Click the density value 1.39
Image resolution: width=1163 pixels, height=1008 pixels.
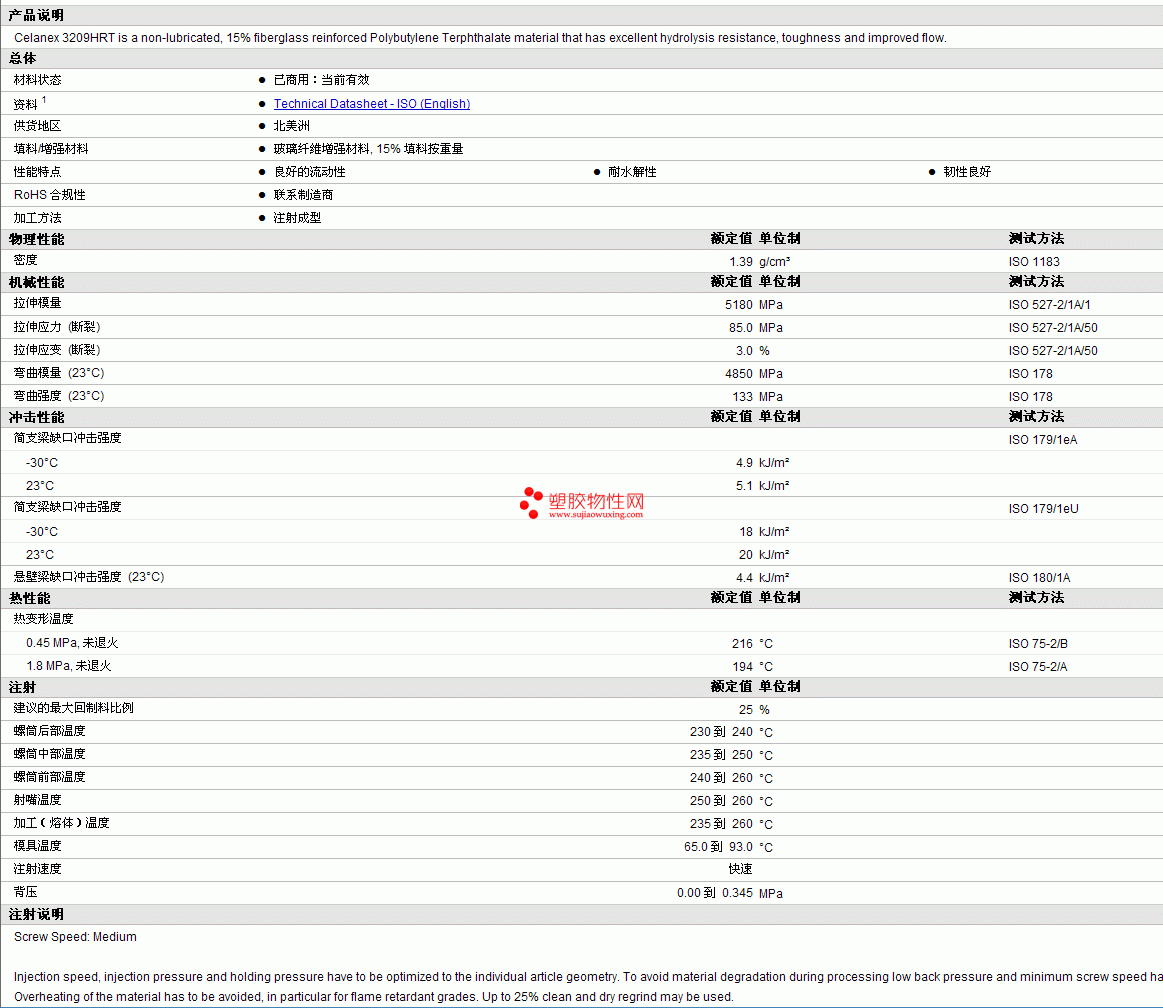click(740, 262)
